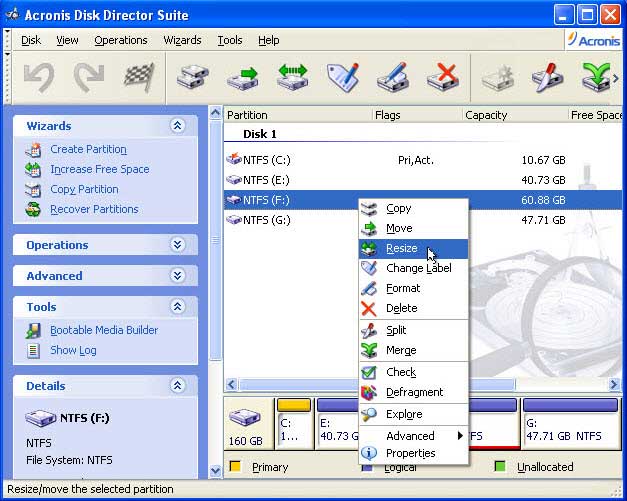Click the greyed-out disk star toolbar icon
The width and height of the screenshot is (627, 501).
pyautogui.click(x=497, y=77)
